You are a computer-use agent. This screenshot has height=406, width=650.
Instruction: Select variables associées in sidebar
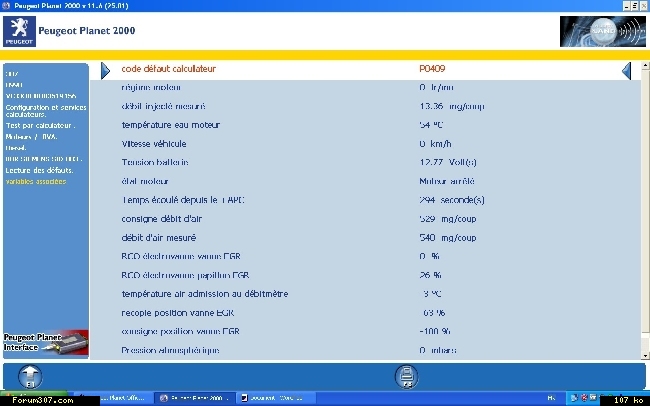[36, 181]
